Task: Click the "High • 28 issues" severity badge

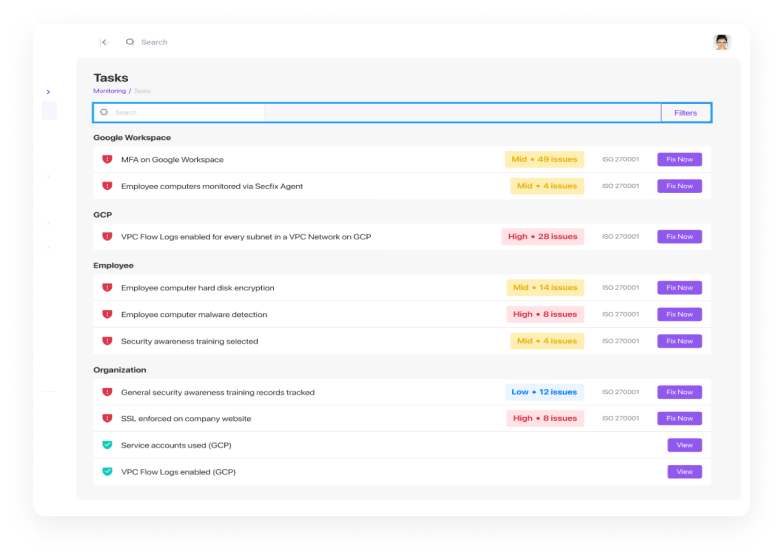Action: pyautogui.click(x=542, y=237)
